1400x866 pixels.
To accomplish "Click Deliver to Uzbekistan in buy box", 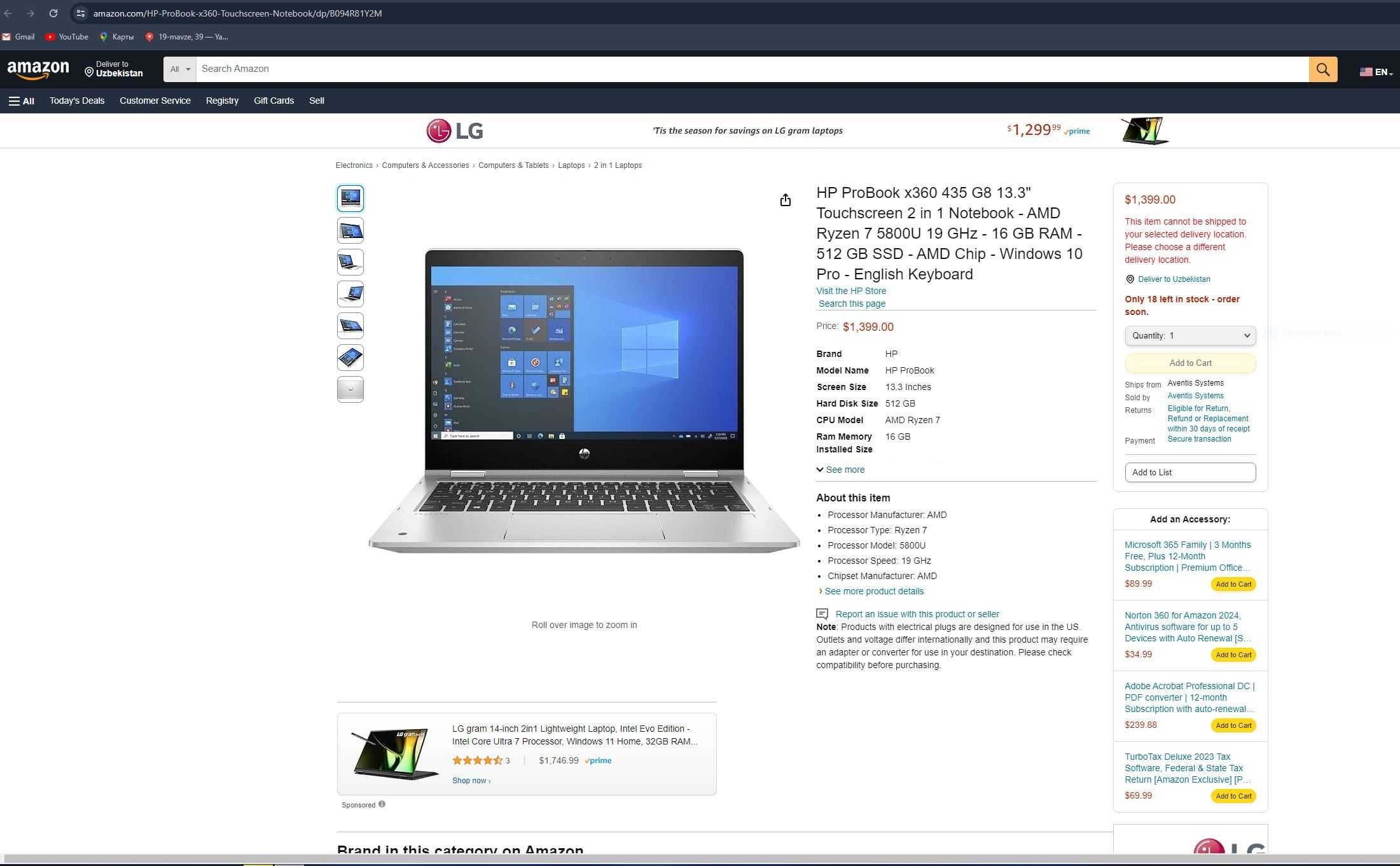I will click(x=1174, y=279).
